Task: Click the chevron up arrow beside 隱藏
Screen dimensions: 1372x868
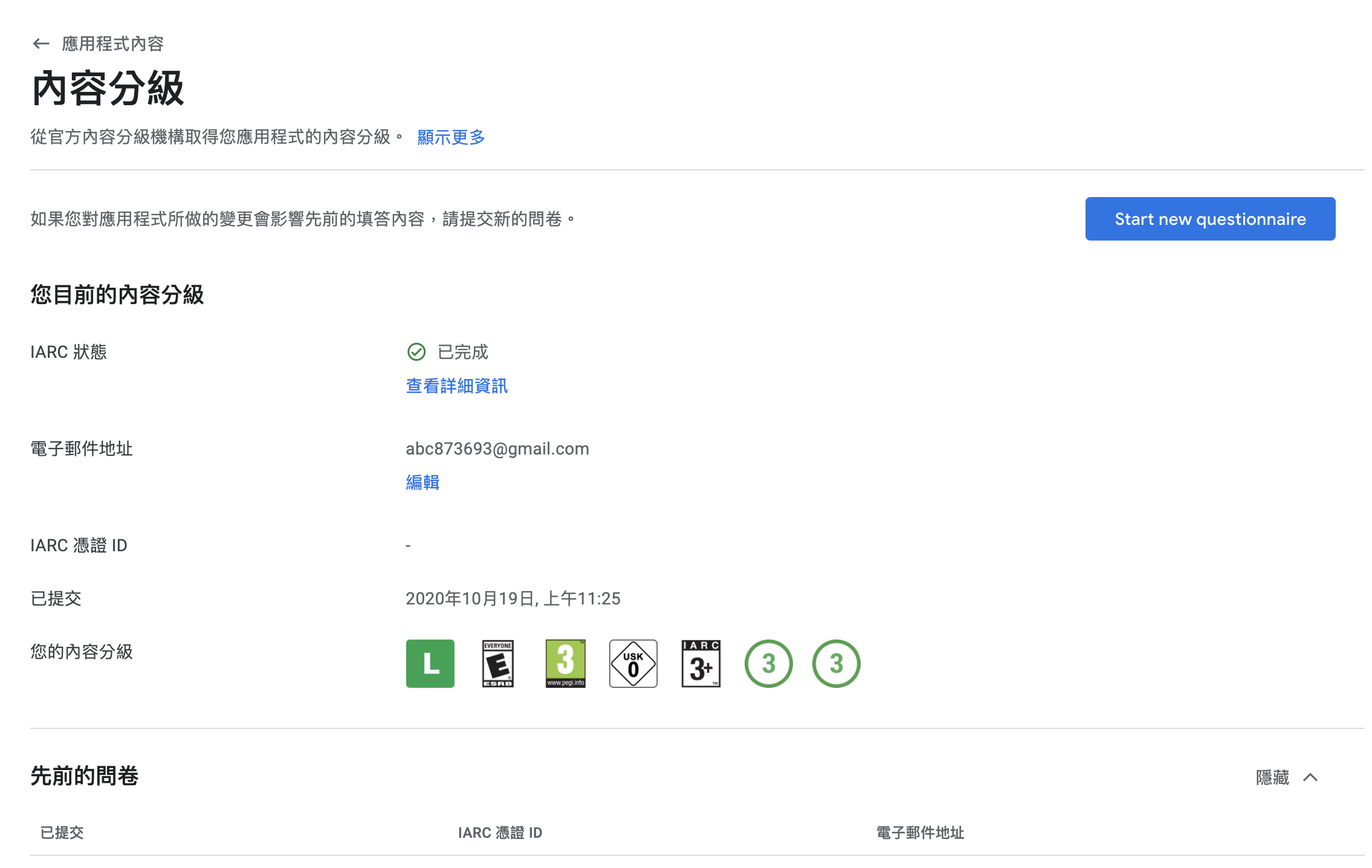Action: point(1310,777)
